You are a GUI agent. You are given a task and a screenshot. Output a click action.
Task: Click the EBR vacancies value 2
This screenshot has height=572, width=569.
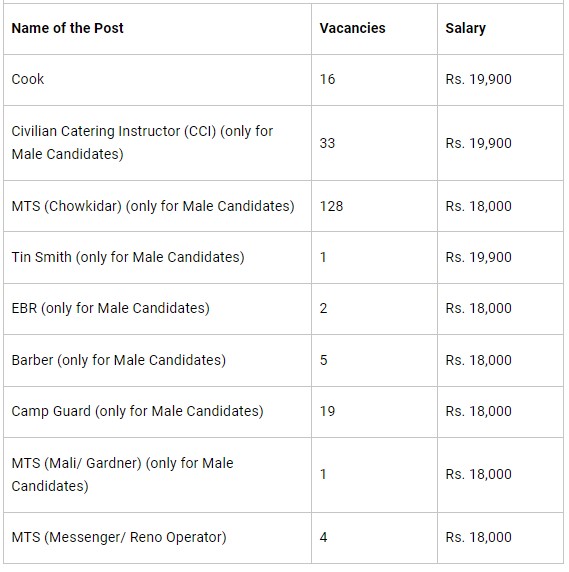pos(324,308)
